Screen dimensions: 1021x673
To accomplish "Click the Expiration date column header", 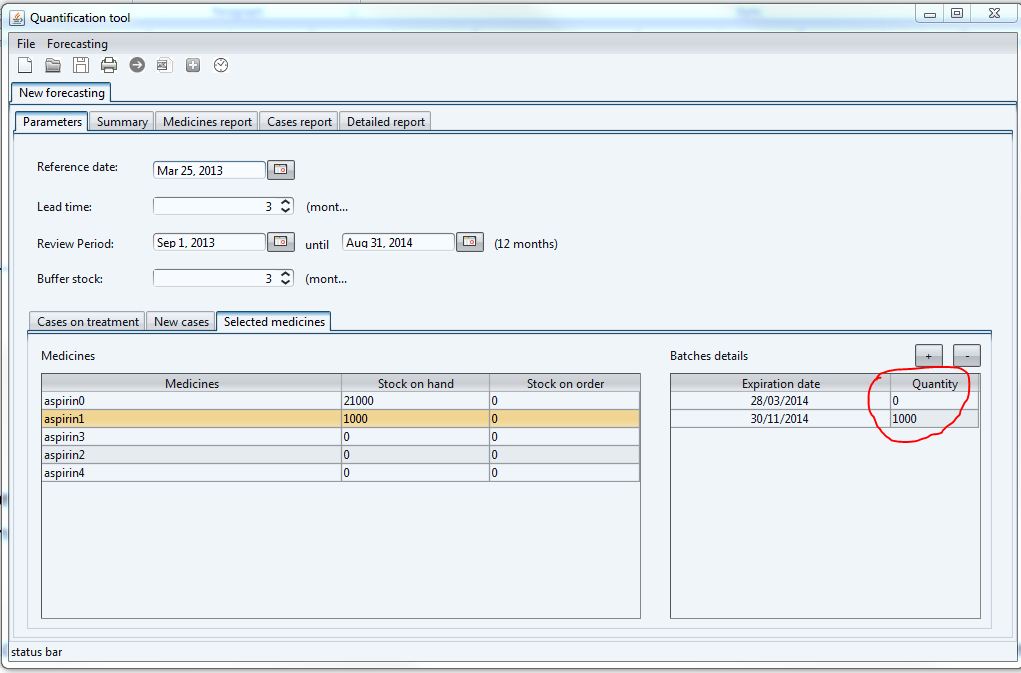I will point(781,383).
